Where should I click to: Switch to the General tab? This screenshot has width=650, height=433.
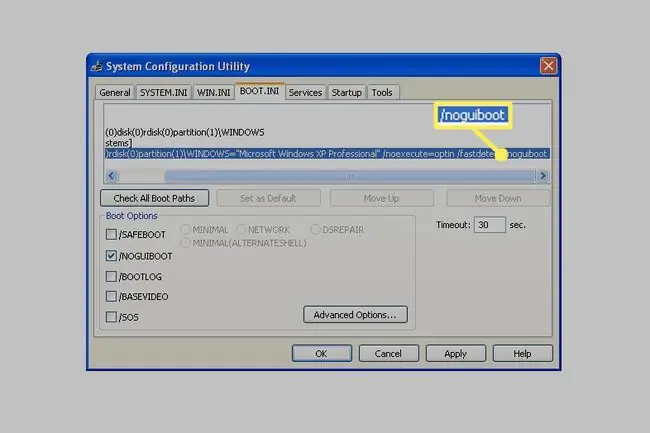115,92
